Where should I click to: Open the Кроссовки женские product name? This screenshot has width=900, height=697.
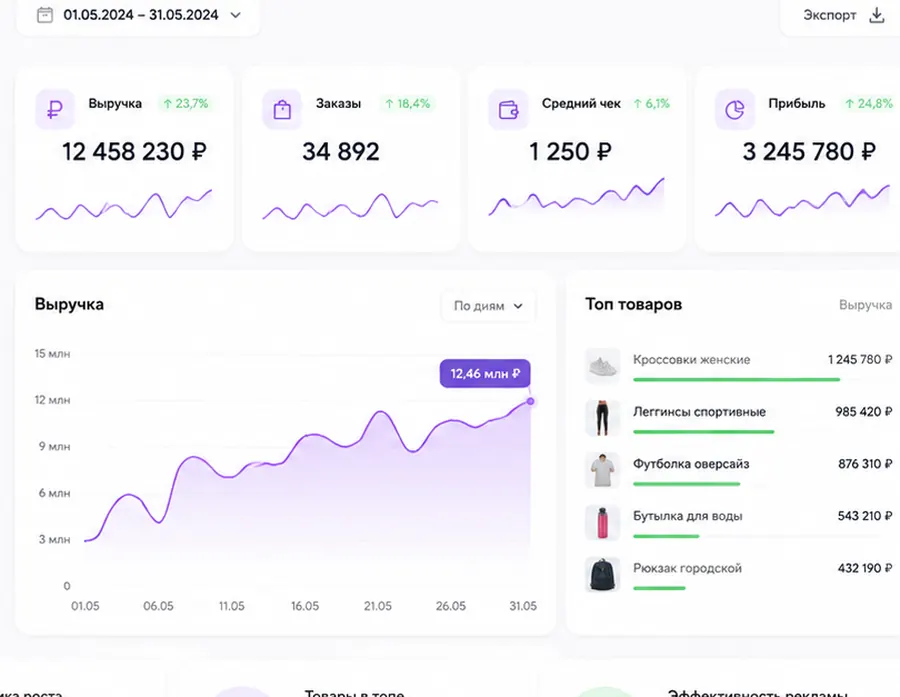tap(692, 360)
